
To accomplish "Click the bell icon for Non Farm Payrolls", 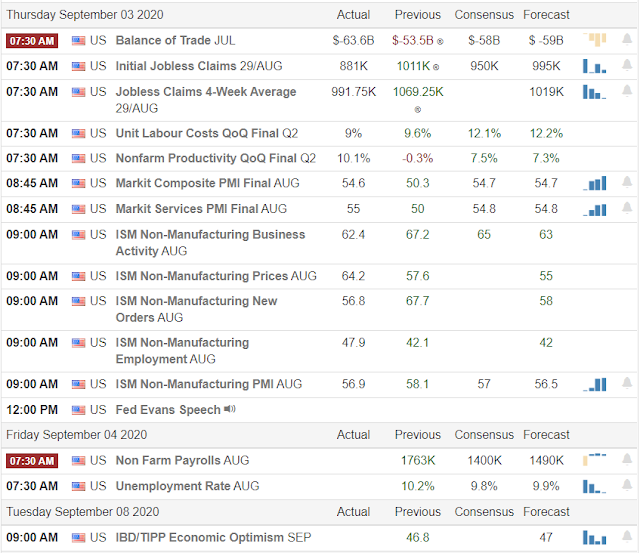I will pyautogui.click(x=627, y=460).
